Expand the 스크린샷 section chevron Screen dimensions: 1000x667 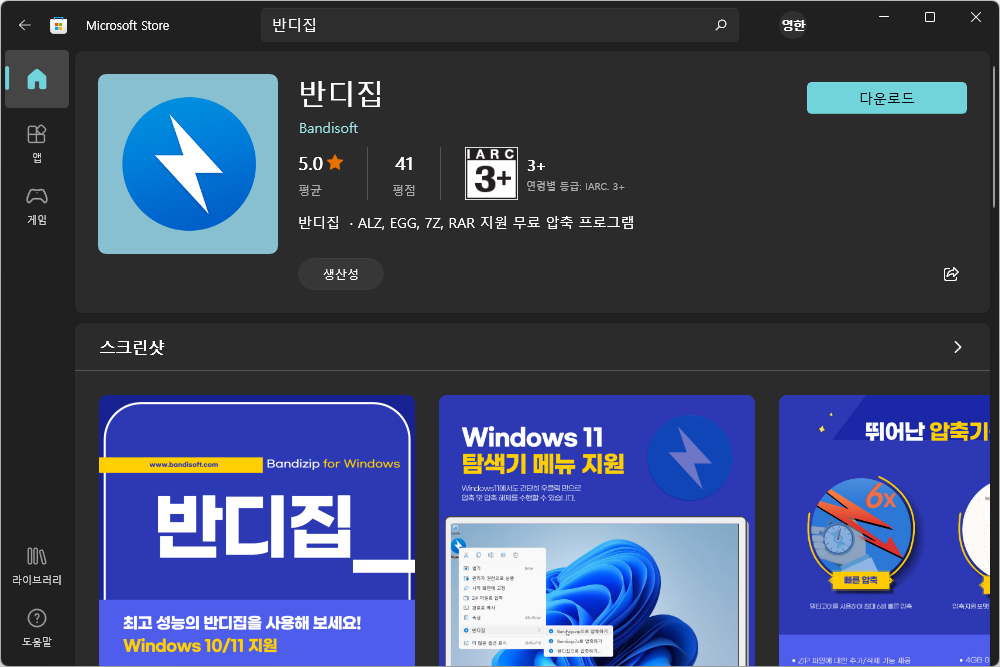click(957, 347)
